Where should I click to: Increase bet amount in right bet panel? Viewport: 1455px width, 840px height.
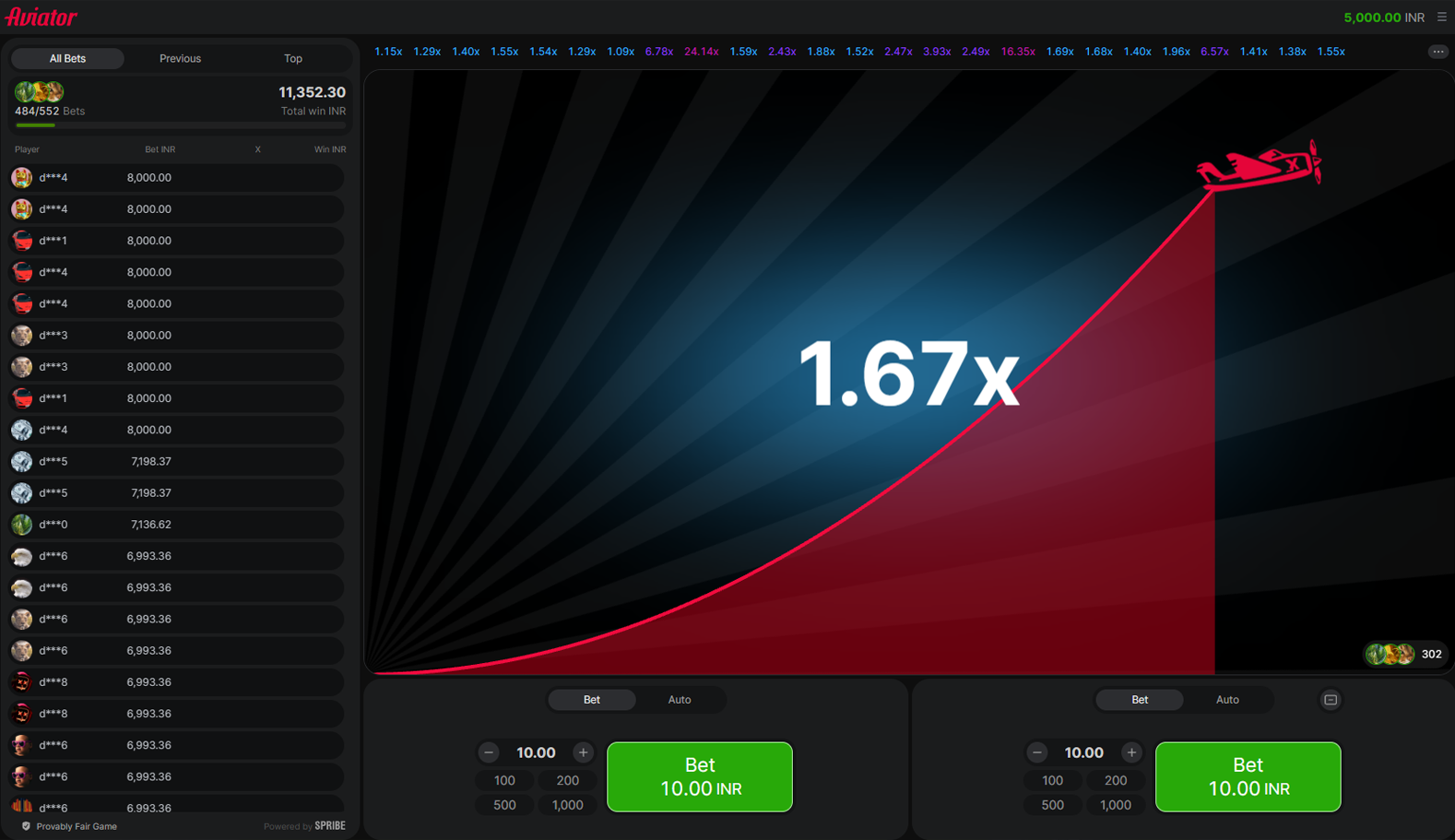(1131, 752)
